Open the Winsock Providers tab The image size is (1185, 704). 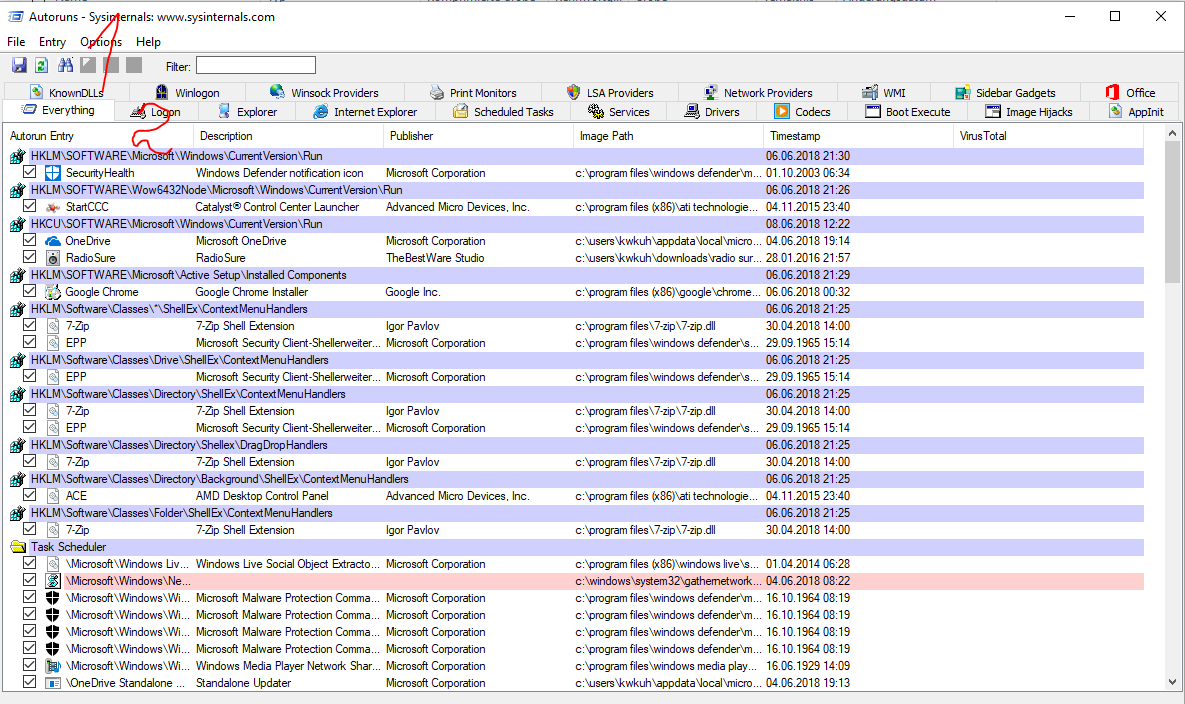tap(324, 93)
